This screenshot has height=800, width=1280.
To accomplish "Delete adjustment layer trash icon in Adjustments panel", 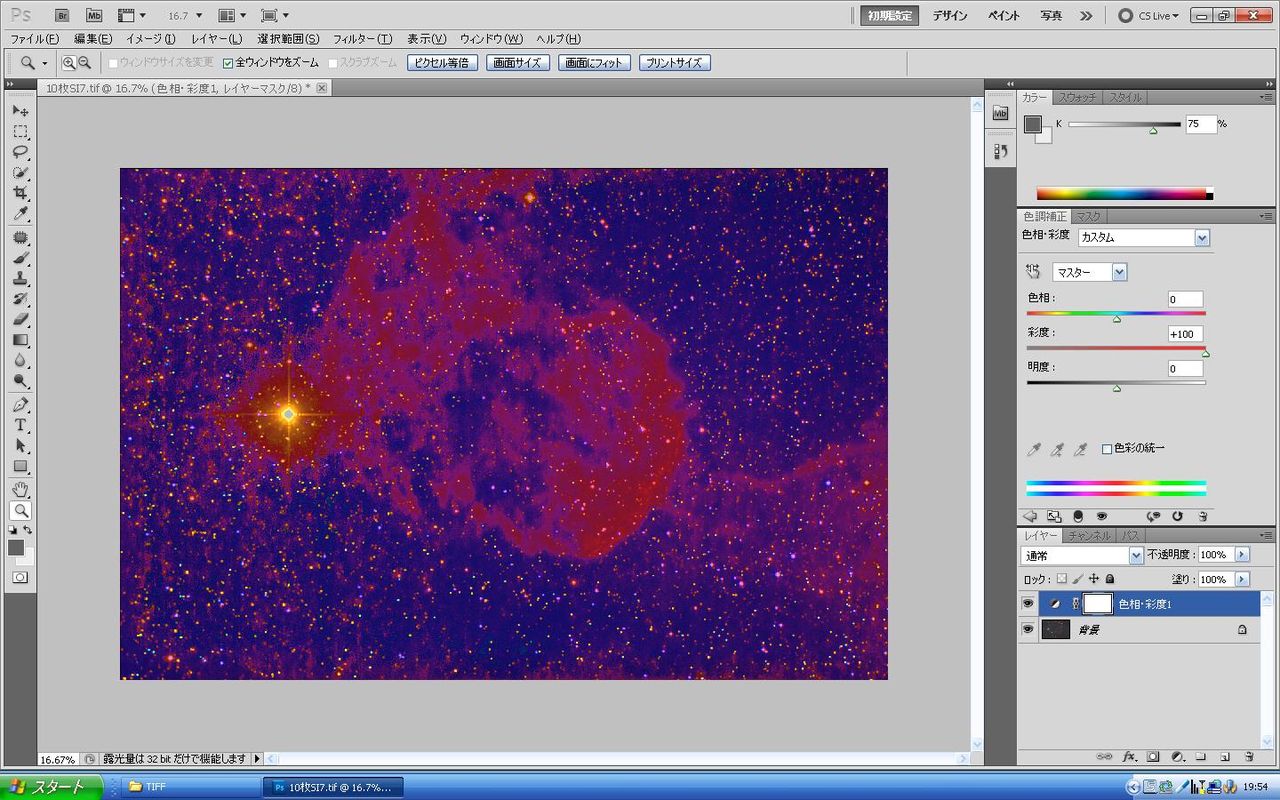I will click(1202, 516).
